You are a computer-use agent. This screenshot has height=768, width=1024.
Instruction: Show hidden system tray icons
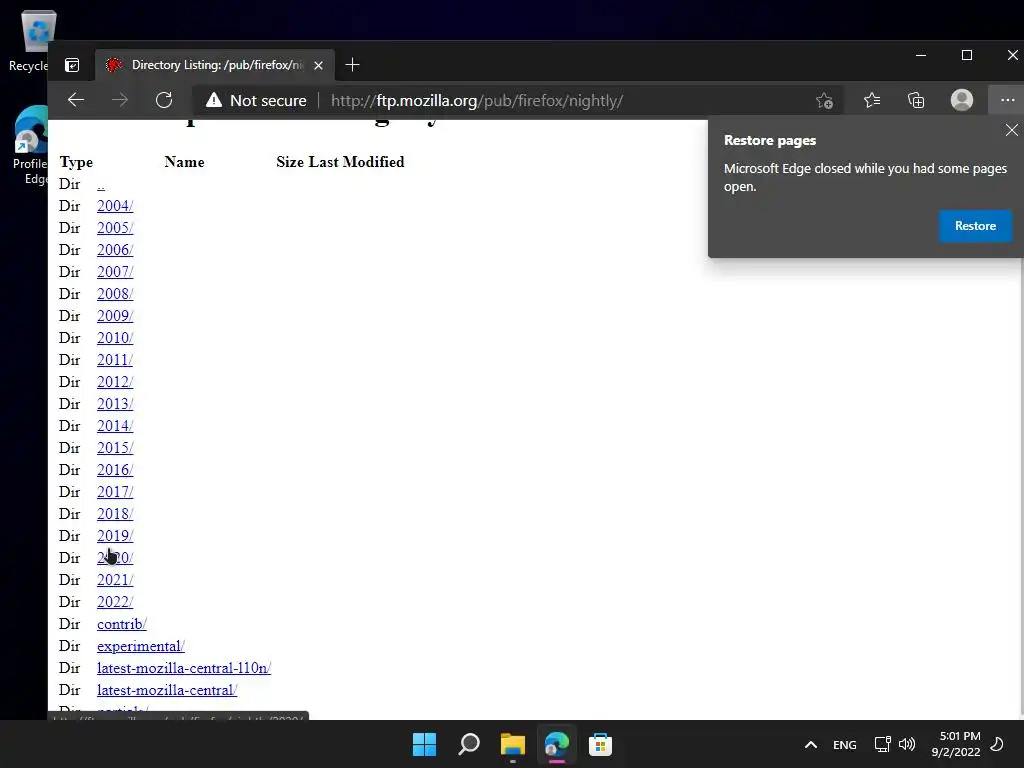click(x=810, y=744)
